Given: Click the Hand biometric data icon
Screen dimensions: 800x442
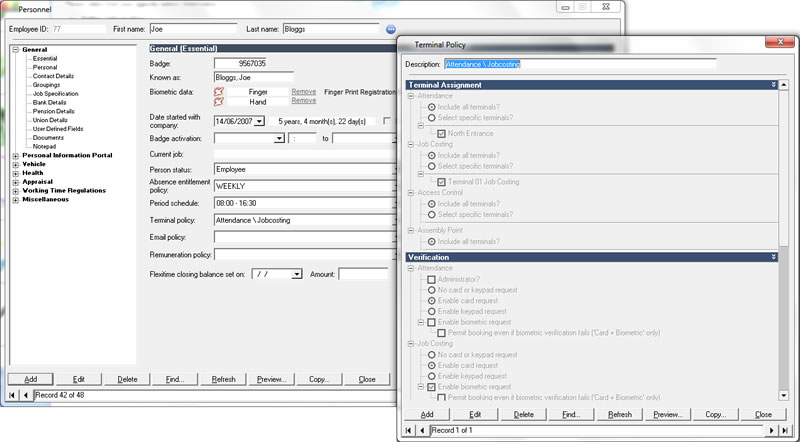Looking at the screenshot, I should coord(220,102).
